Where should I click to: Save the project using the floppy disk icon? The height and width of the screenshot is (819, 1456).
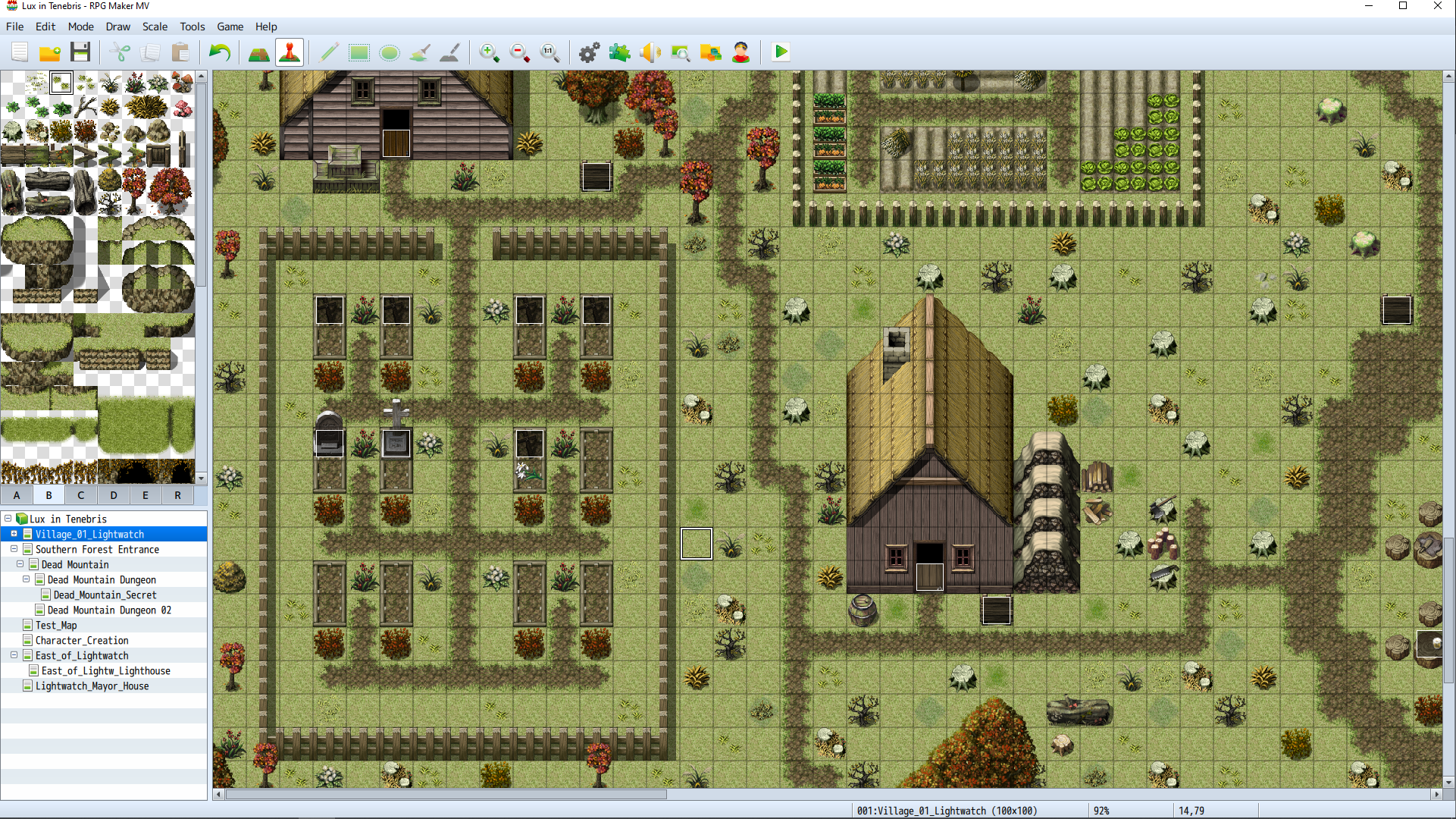tap(80, 52)
